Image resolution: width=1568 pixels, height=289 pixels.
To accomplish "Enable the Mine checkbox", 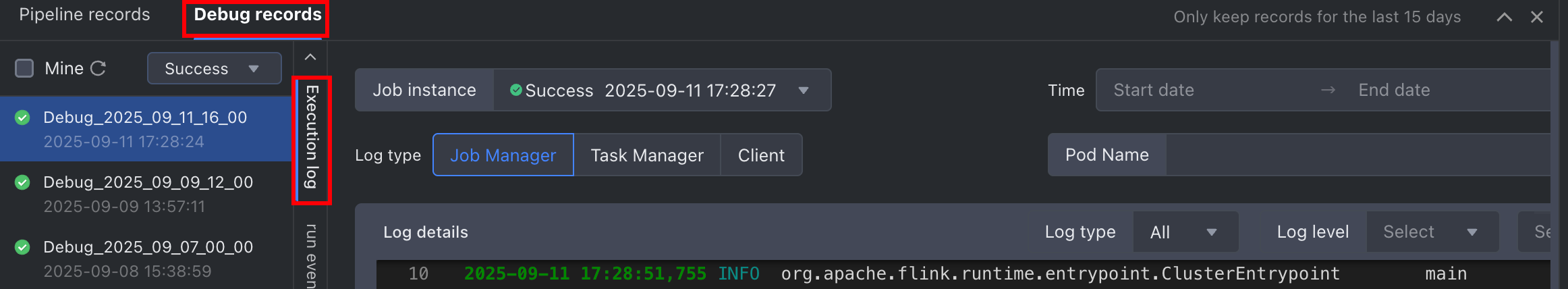I will (x=24, y=68).
